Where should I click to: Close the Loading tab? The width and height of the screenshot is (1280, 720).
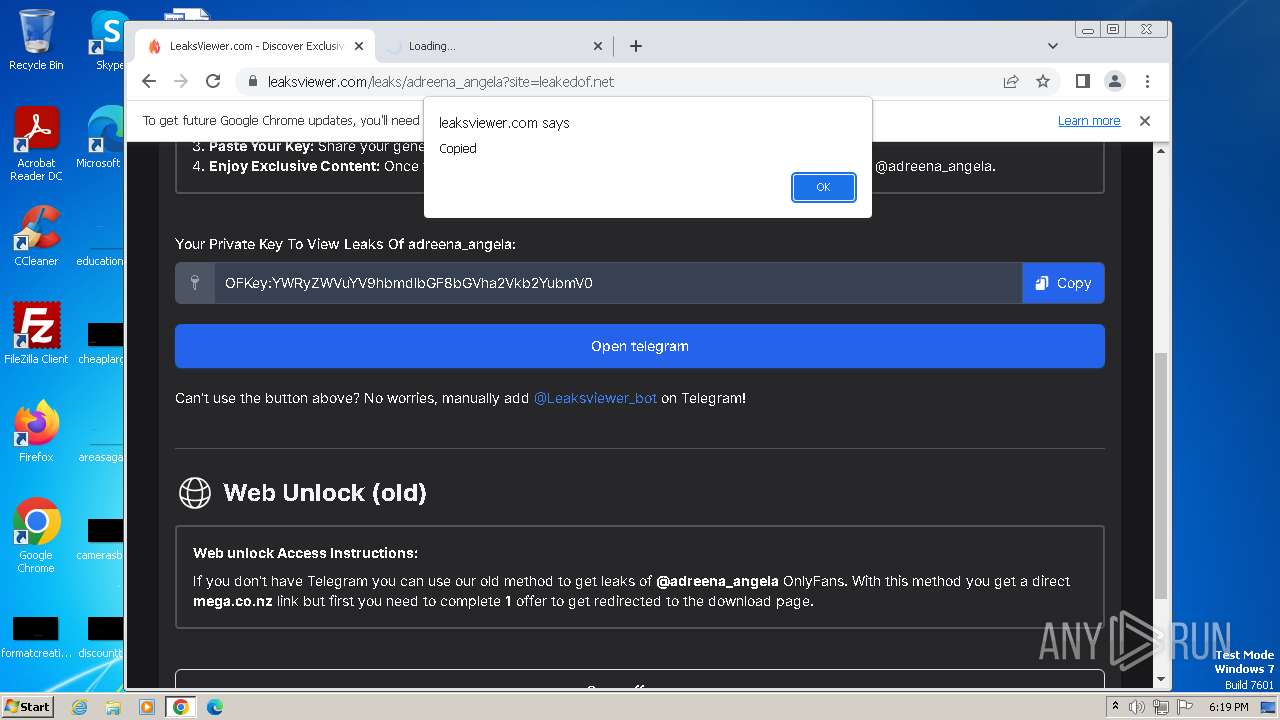pos(598,46)
